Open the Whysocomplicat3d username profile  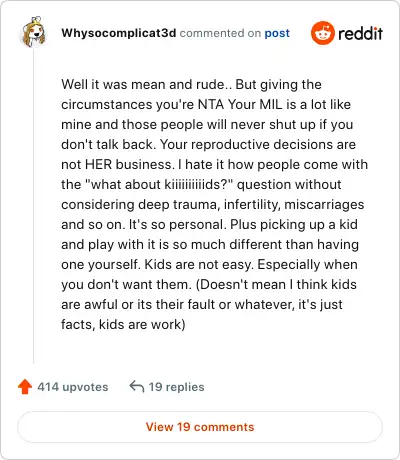click(x=118, y=33)
